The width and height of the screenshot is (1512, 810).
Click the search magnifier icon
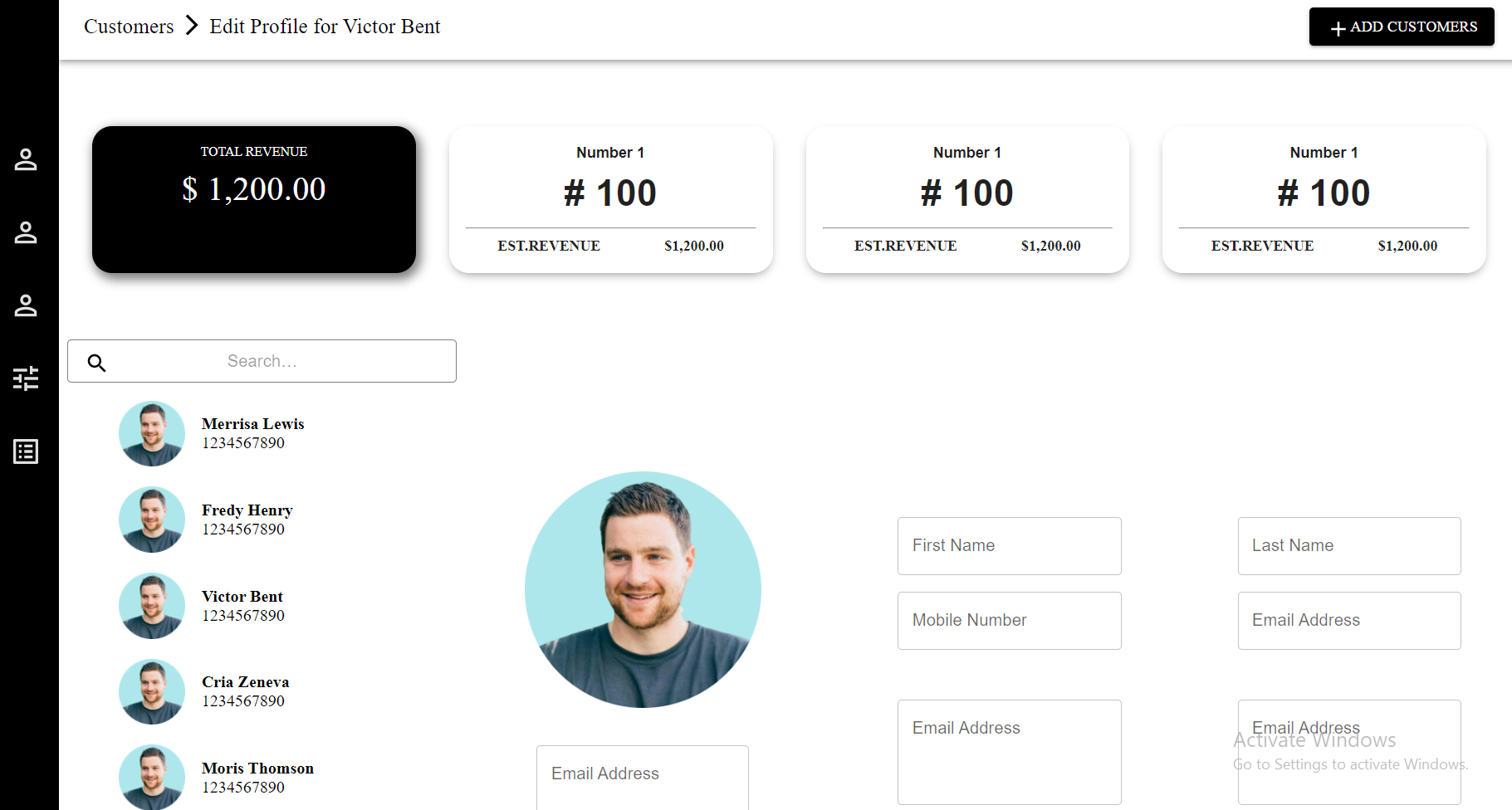[x=96, y=362]
